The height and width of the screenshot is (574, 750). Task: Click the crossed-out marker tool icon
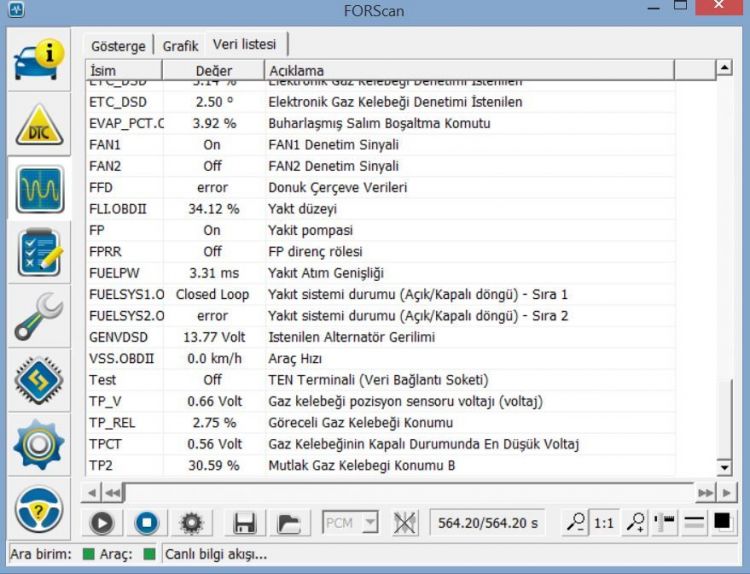click(x=405, y=523)
